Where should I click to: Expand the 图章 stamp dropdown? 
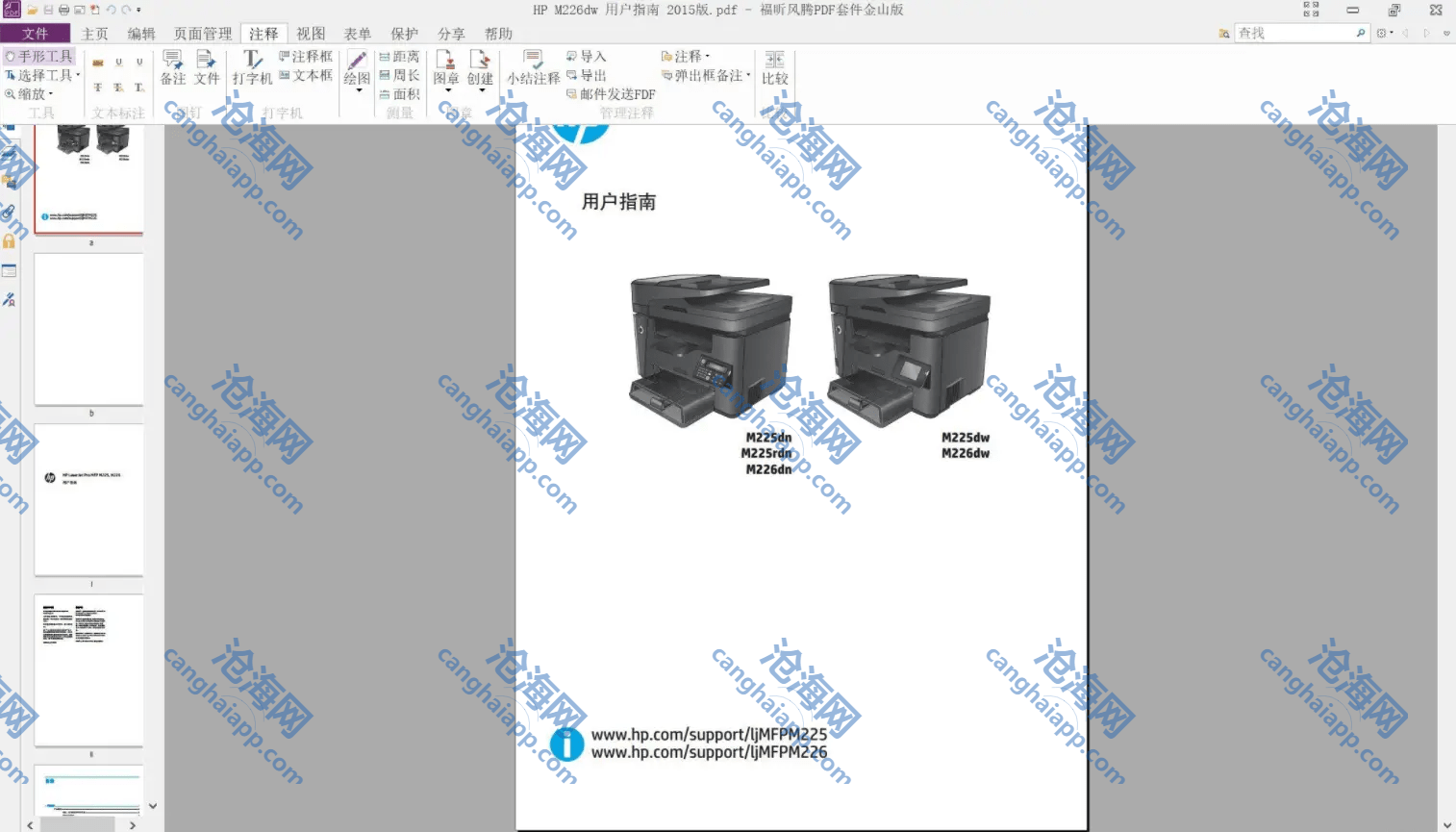(x=446, y=90)
